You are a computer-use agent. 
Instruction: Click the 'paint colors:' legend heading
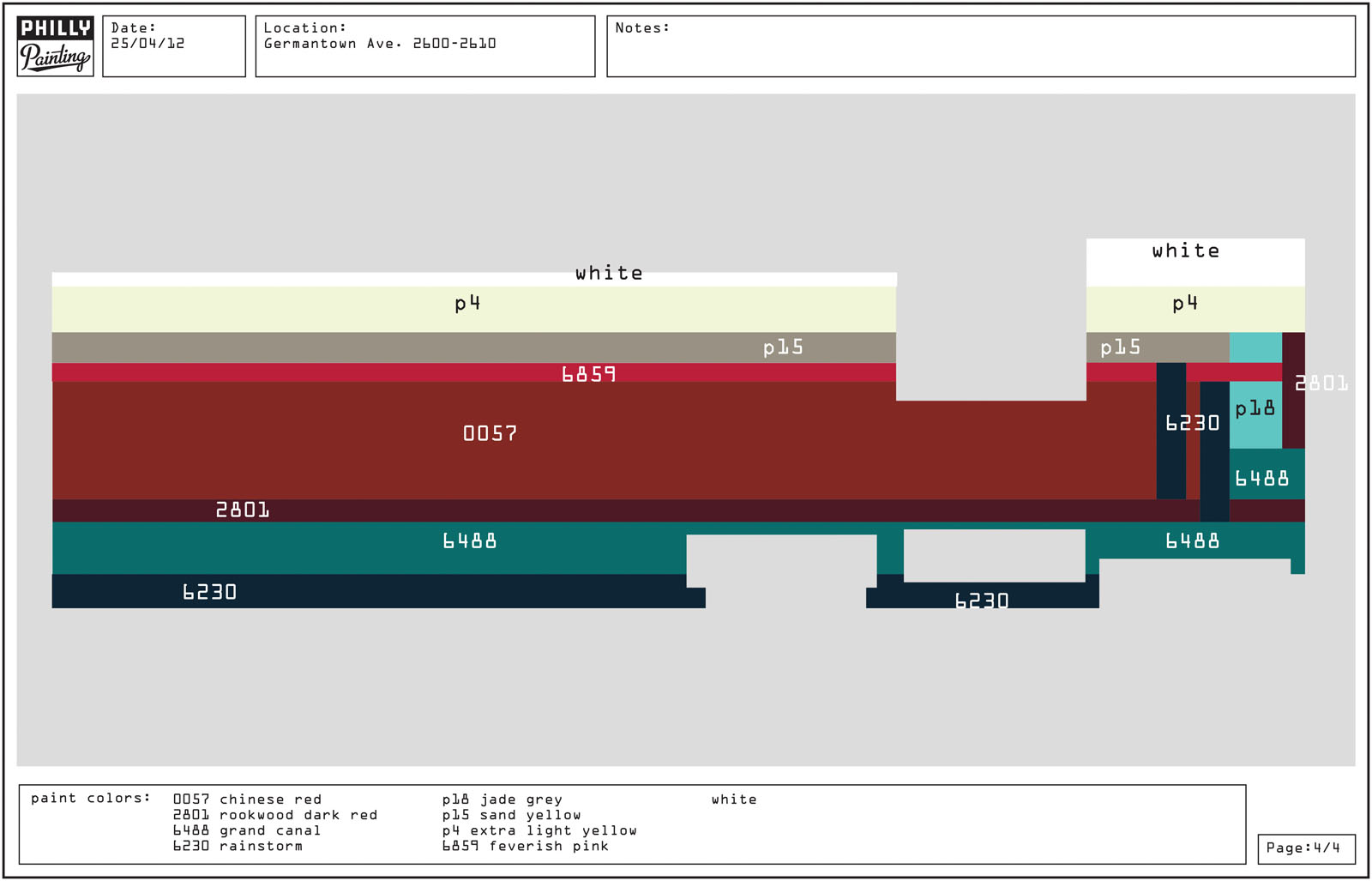(x=91, y=798)
